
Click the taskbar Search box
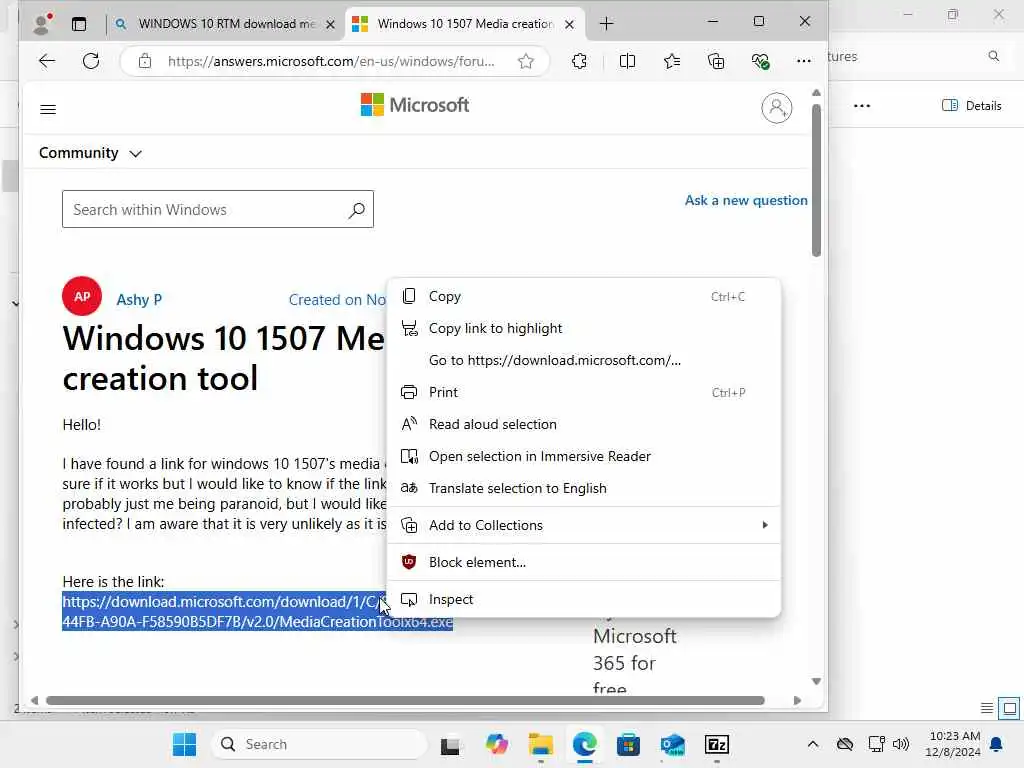319,744
